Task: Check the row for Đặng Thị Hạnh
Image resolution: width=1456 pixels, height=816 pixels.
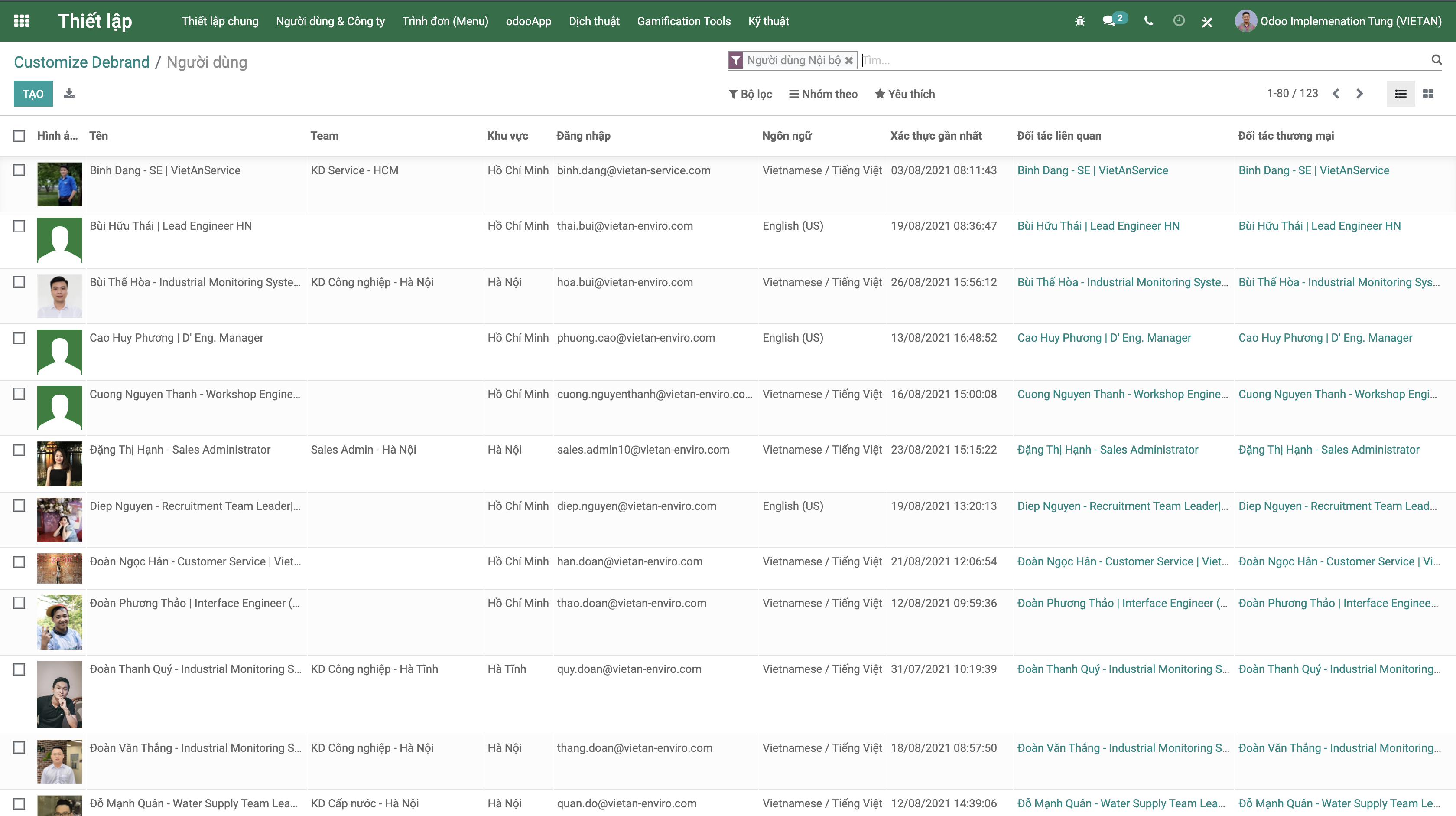Action: coord(19,449)
